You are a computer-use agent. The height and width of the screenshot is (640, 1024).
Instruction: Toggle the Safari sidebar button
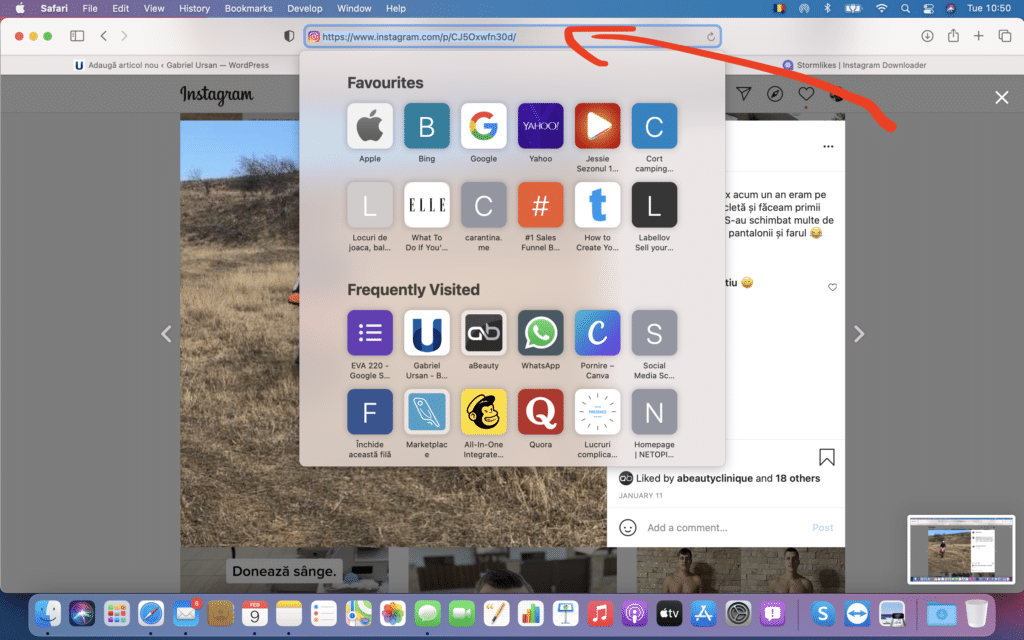click(x=77, y=36)
